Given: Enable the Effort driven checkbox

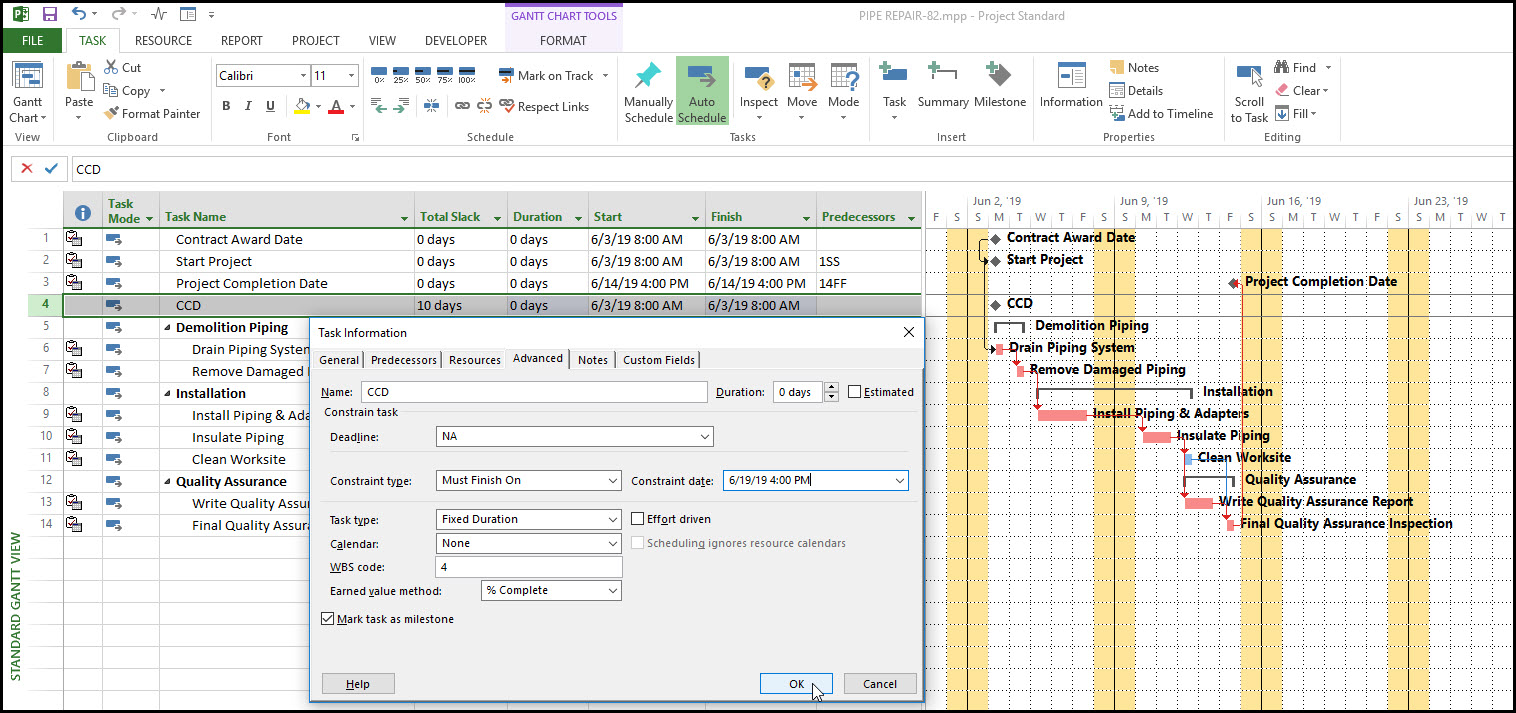Looking at the screenshot, I should pos(639,519).
